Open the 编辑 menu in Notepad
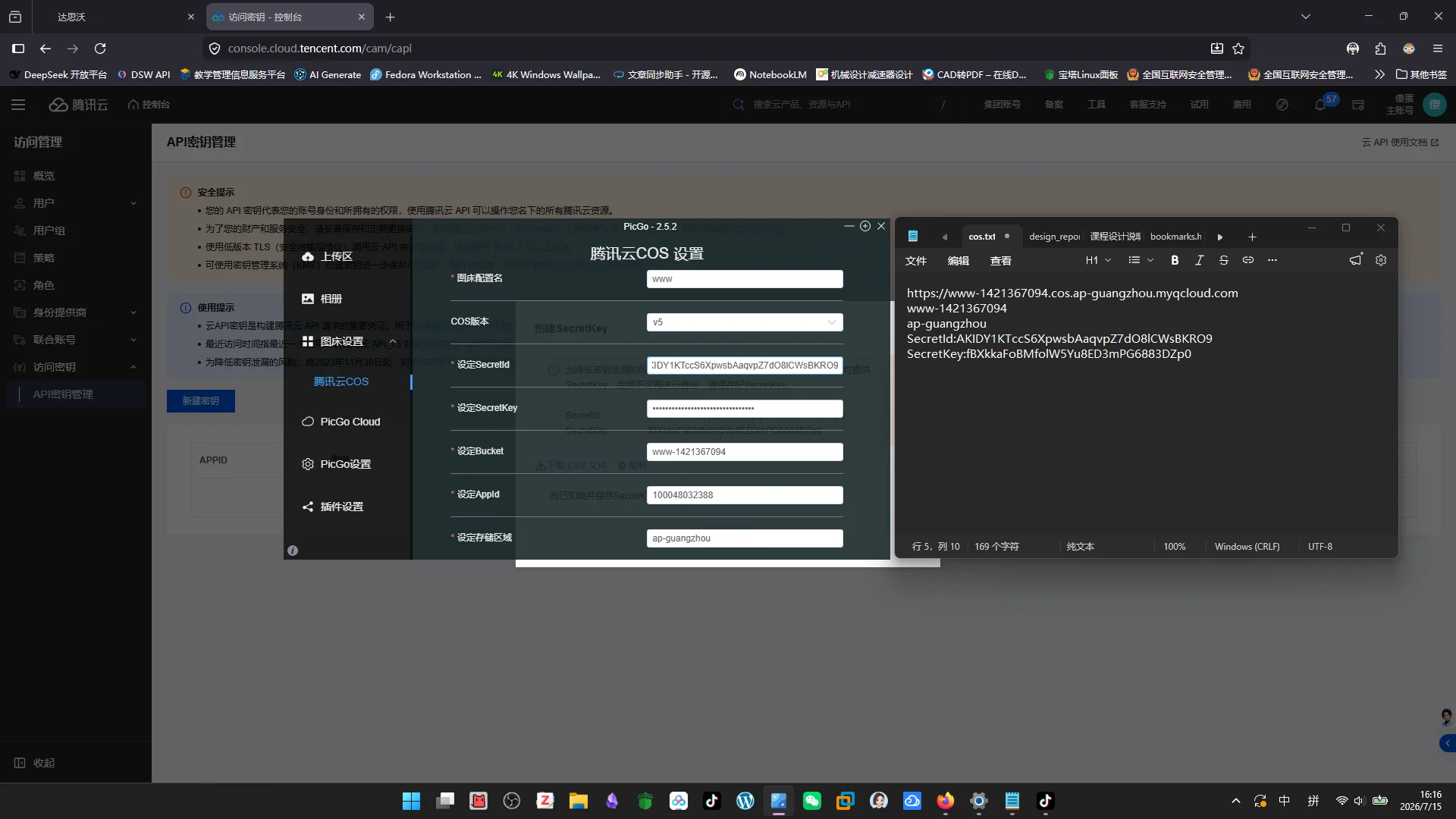Screen dimensions: 1456x819 click(x=959, y=260)
